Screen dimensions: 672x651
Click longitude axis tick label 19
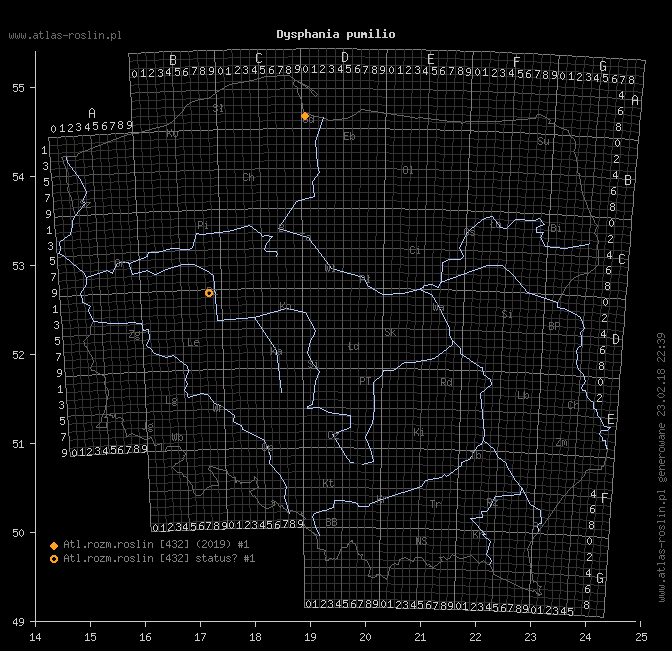click(x=310, y=637)
